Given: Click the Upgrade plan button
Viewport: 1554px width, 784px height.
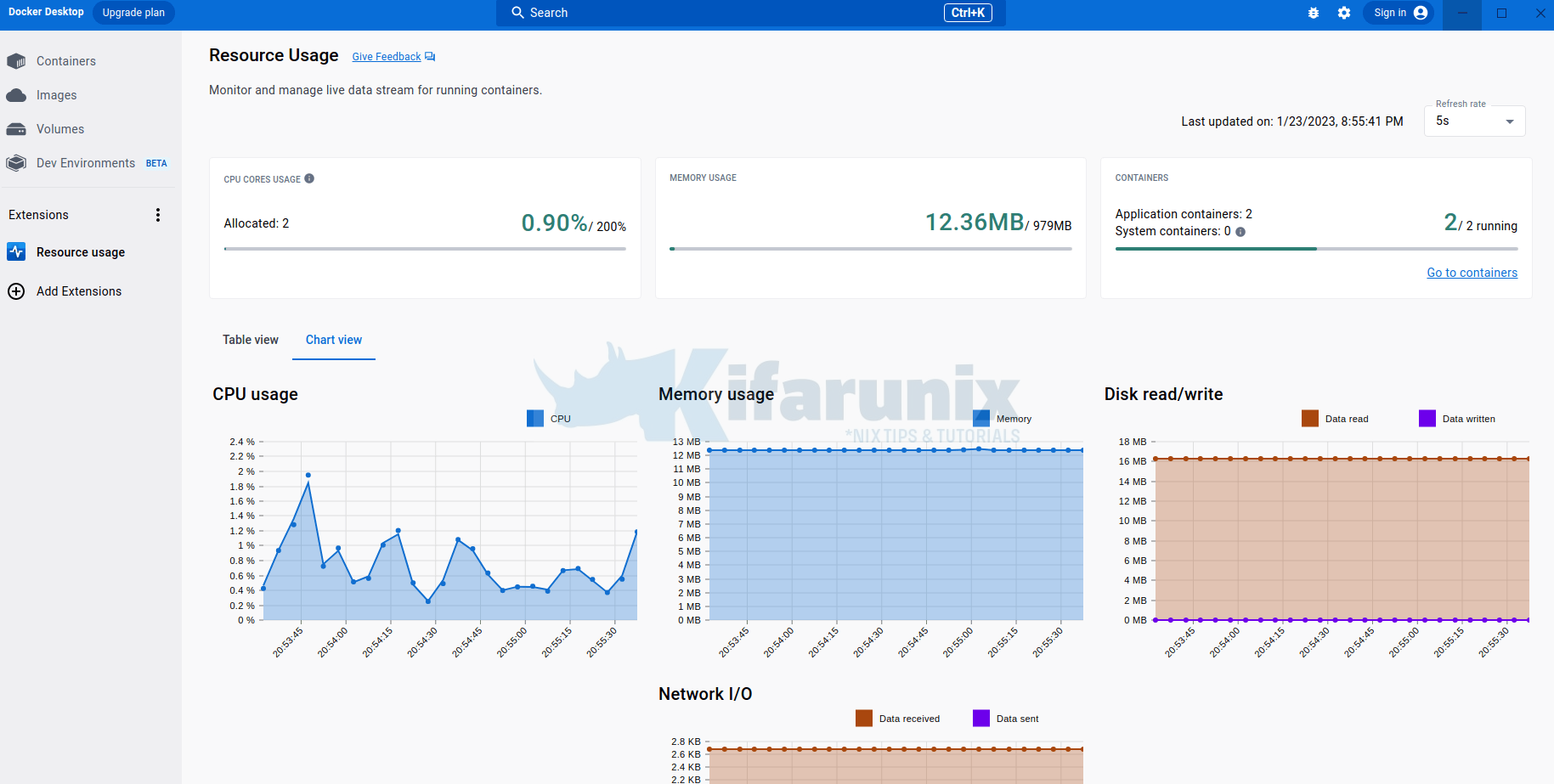Looking at the screenshot, I should click(133, 13).
